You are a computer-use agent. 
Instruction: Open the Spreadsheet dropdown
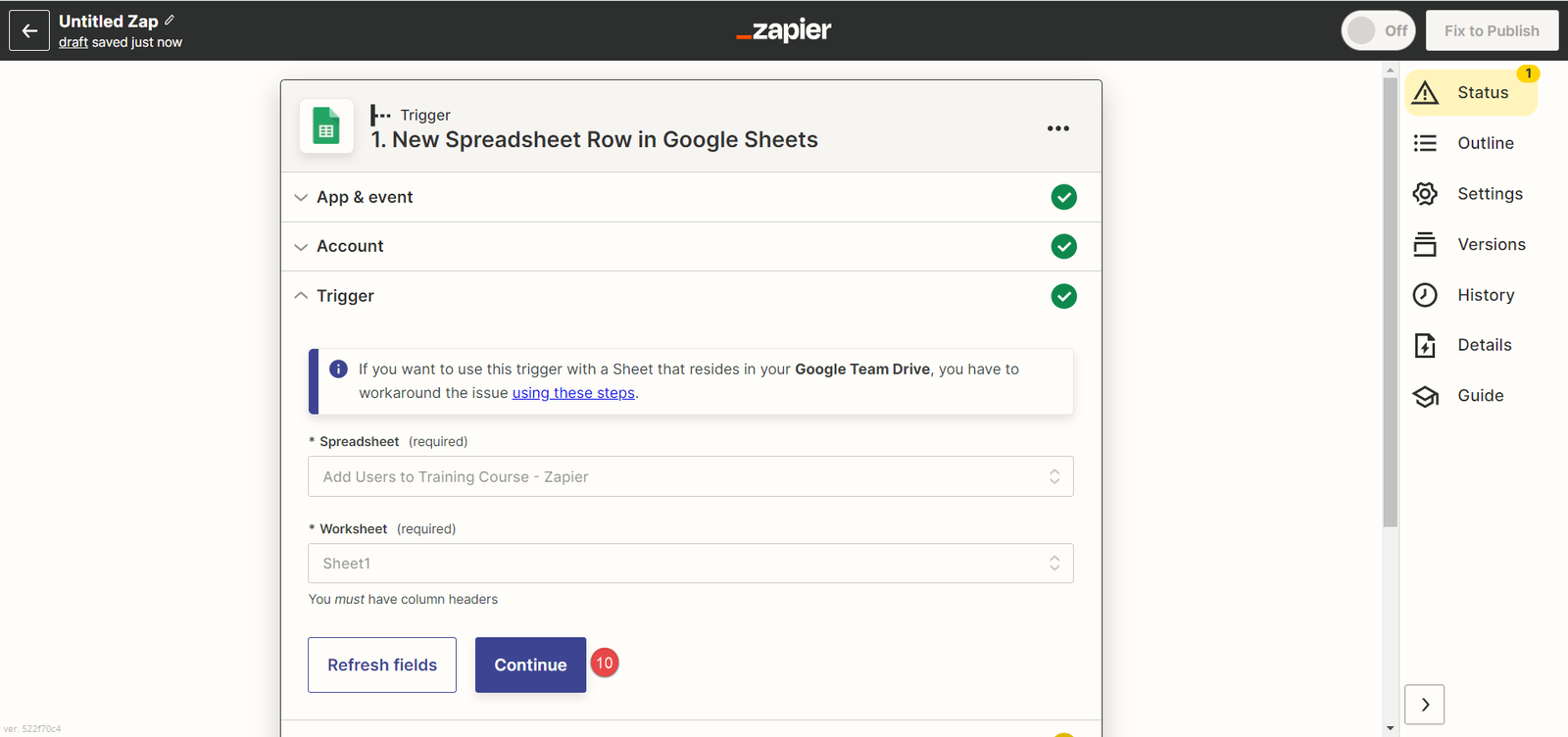coord(690,476)
